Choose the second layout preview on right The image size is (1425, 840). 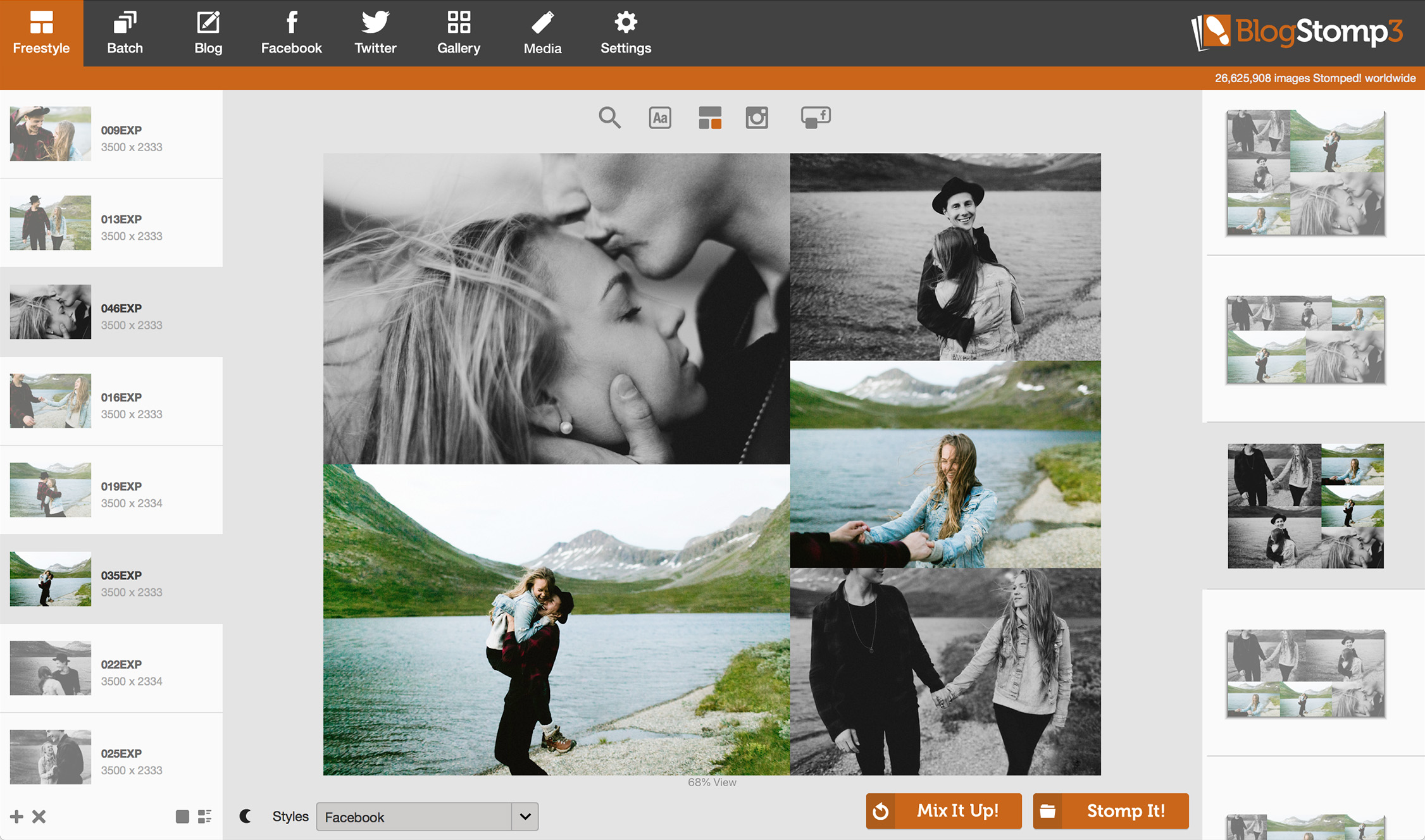click(x=1305, y=340)
